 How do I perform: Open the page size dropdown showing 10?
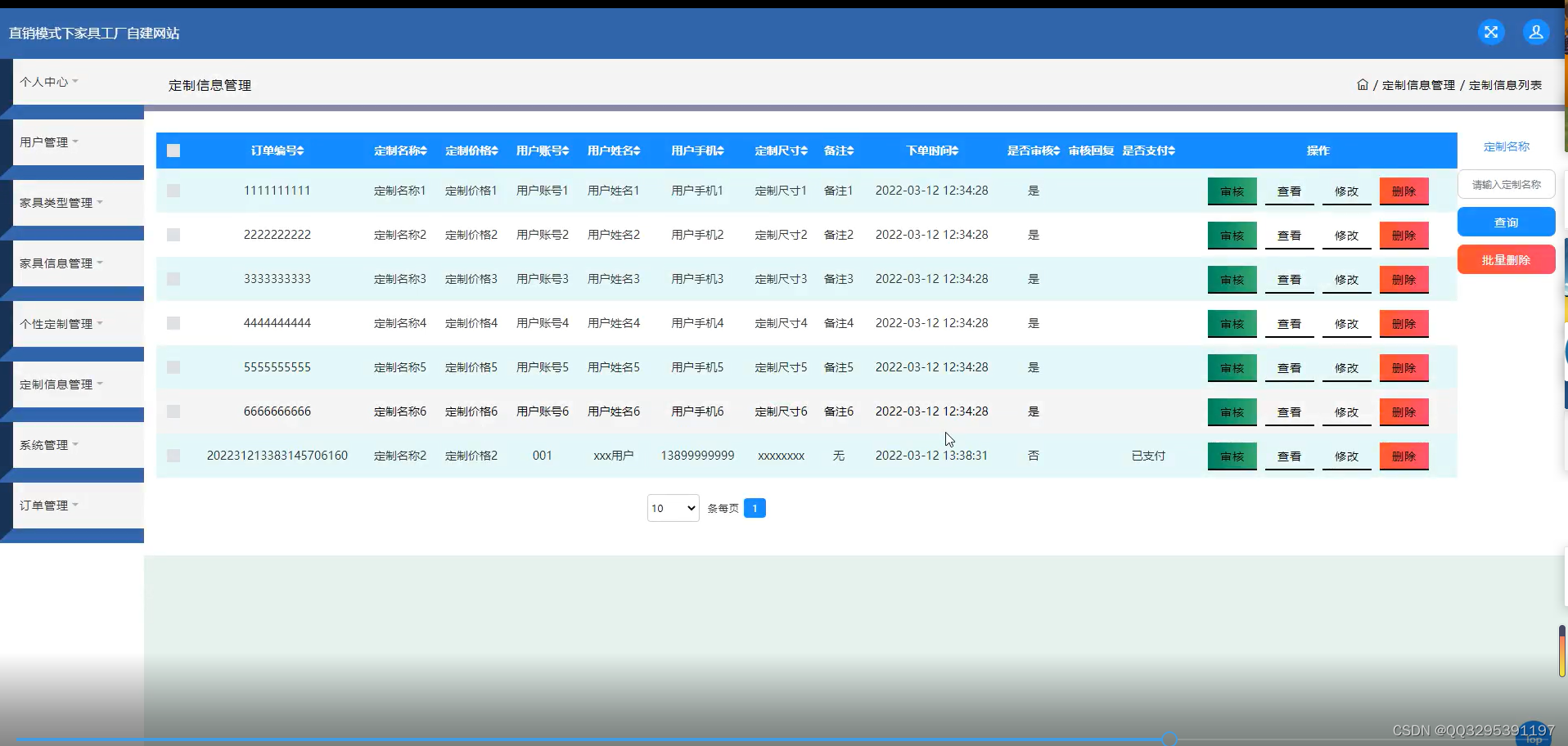coord(673,508)
